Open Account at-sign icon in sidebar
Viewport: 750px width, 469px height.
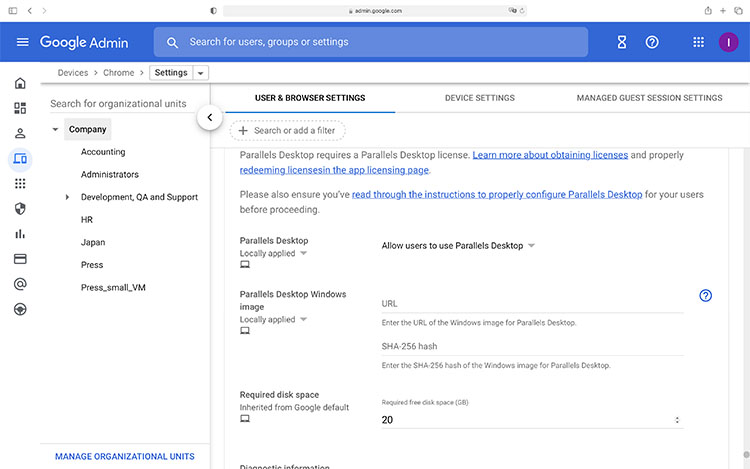coord(20,284)
